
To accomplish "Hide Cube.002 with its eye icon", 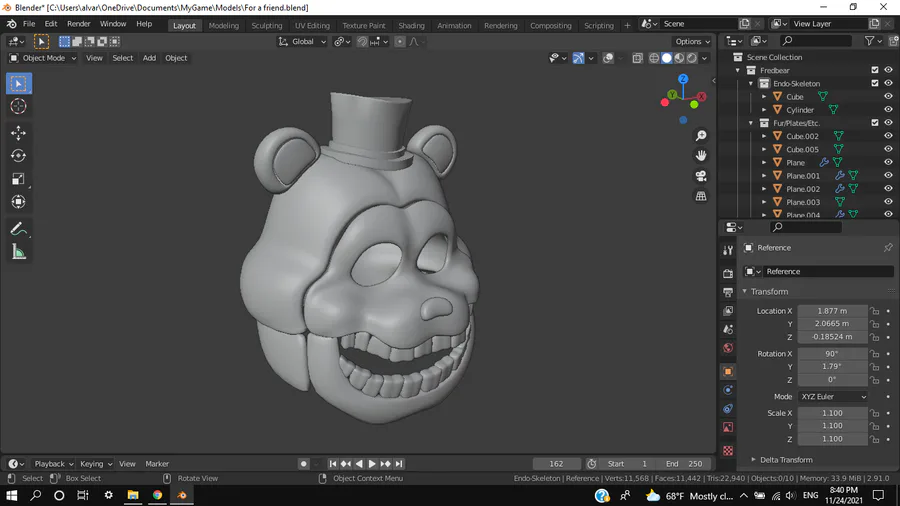I will coord(888,136).
